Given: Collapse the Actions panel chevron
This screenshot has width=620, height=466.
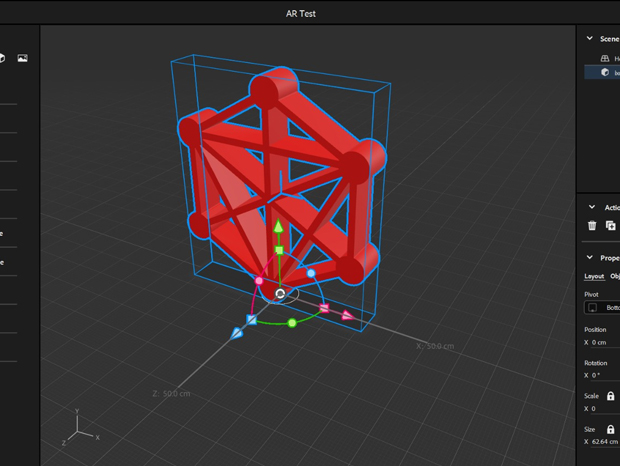Looking at the screenshot, I should (x=591, y=207).
